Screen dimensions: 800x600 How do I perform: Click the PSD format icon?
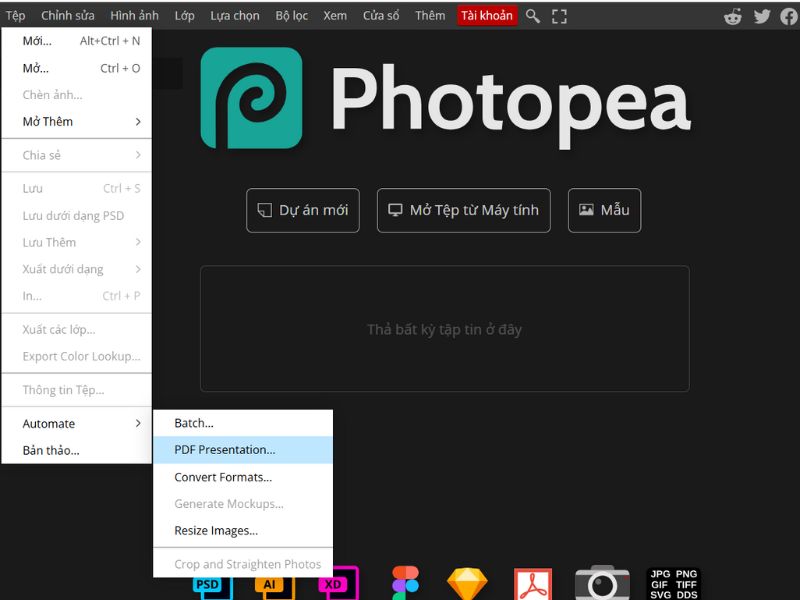(213, 585)
